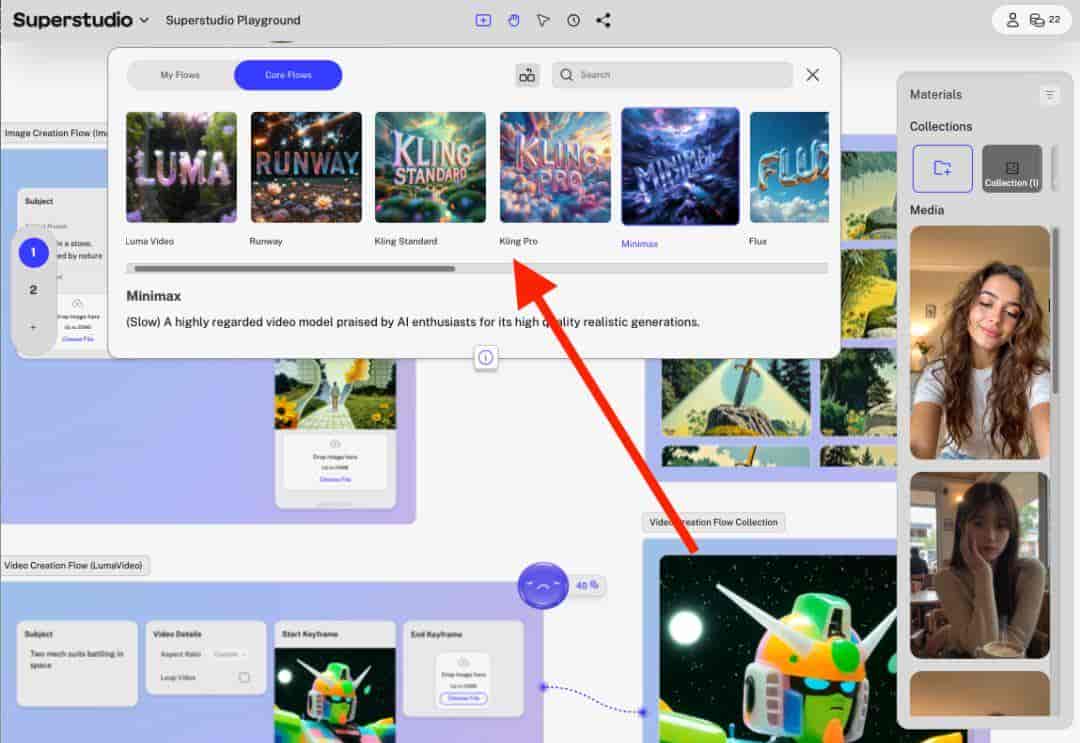Click the info icon below flows panel
The image size is (1080, 743).
(486, 357)
